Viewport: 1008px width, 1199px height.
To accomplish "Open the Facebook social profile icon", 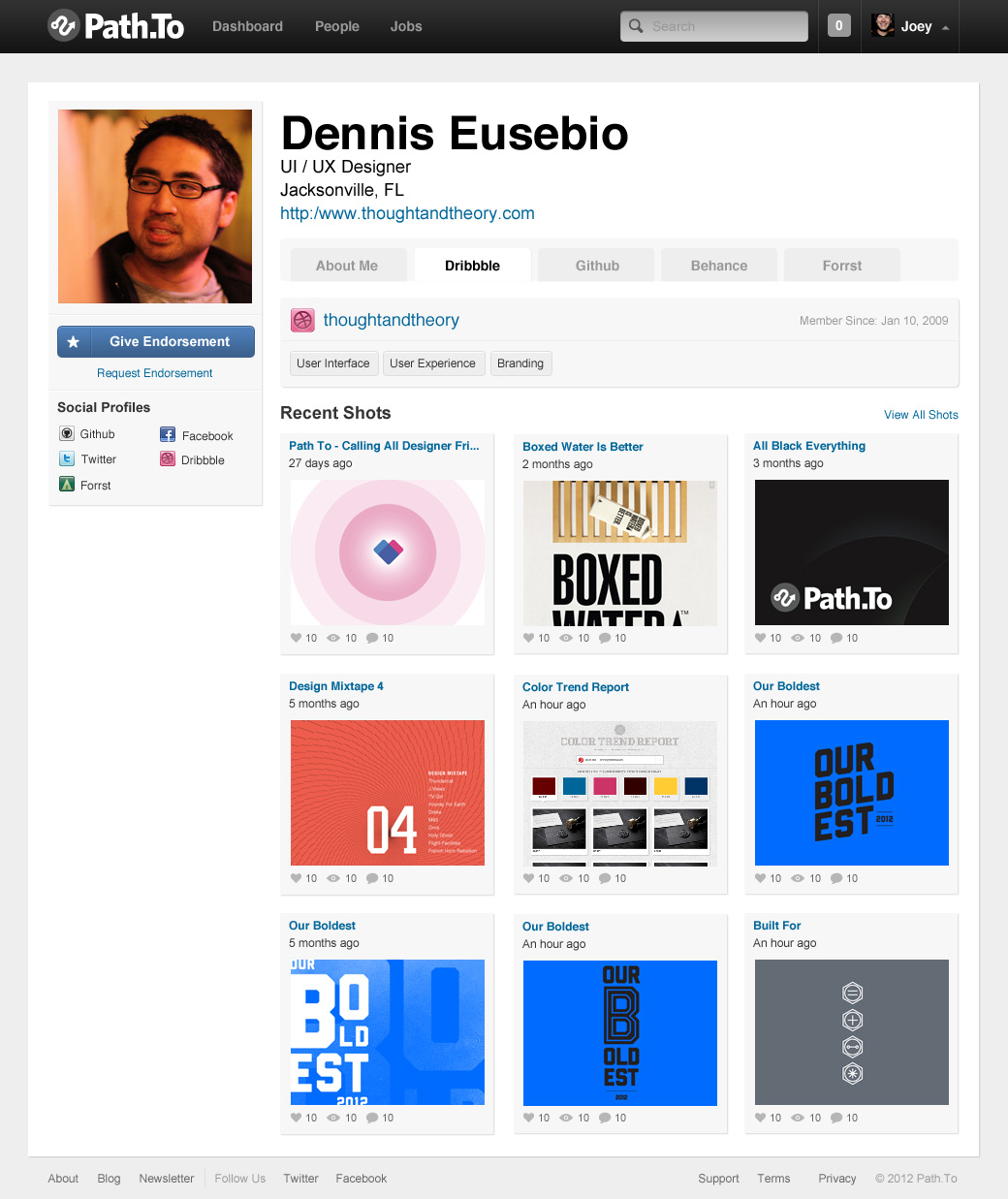I will [x=168, y=435].
